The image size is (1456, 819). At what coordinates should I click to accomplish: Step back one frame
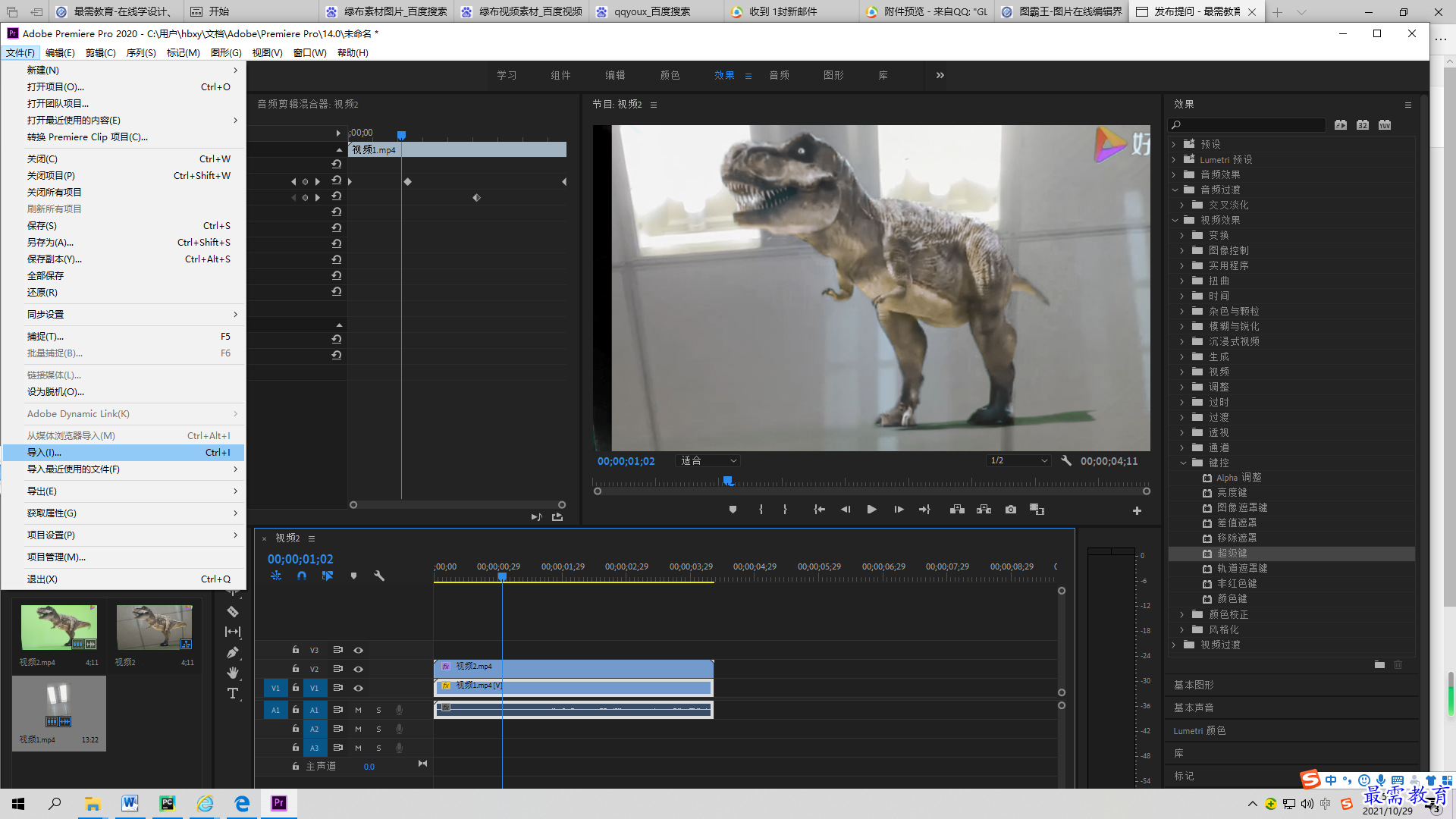[846, 510]
